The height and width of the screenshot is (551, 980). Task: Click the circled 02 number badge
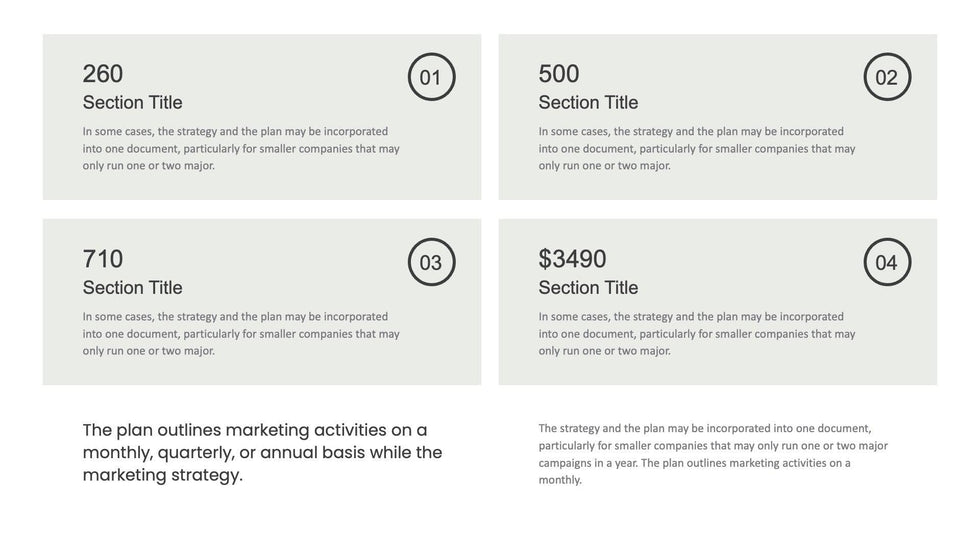[887, 77]
